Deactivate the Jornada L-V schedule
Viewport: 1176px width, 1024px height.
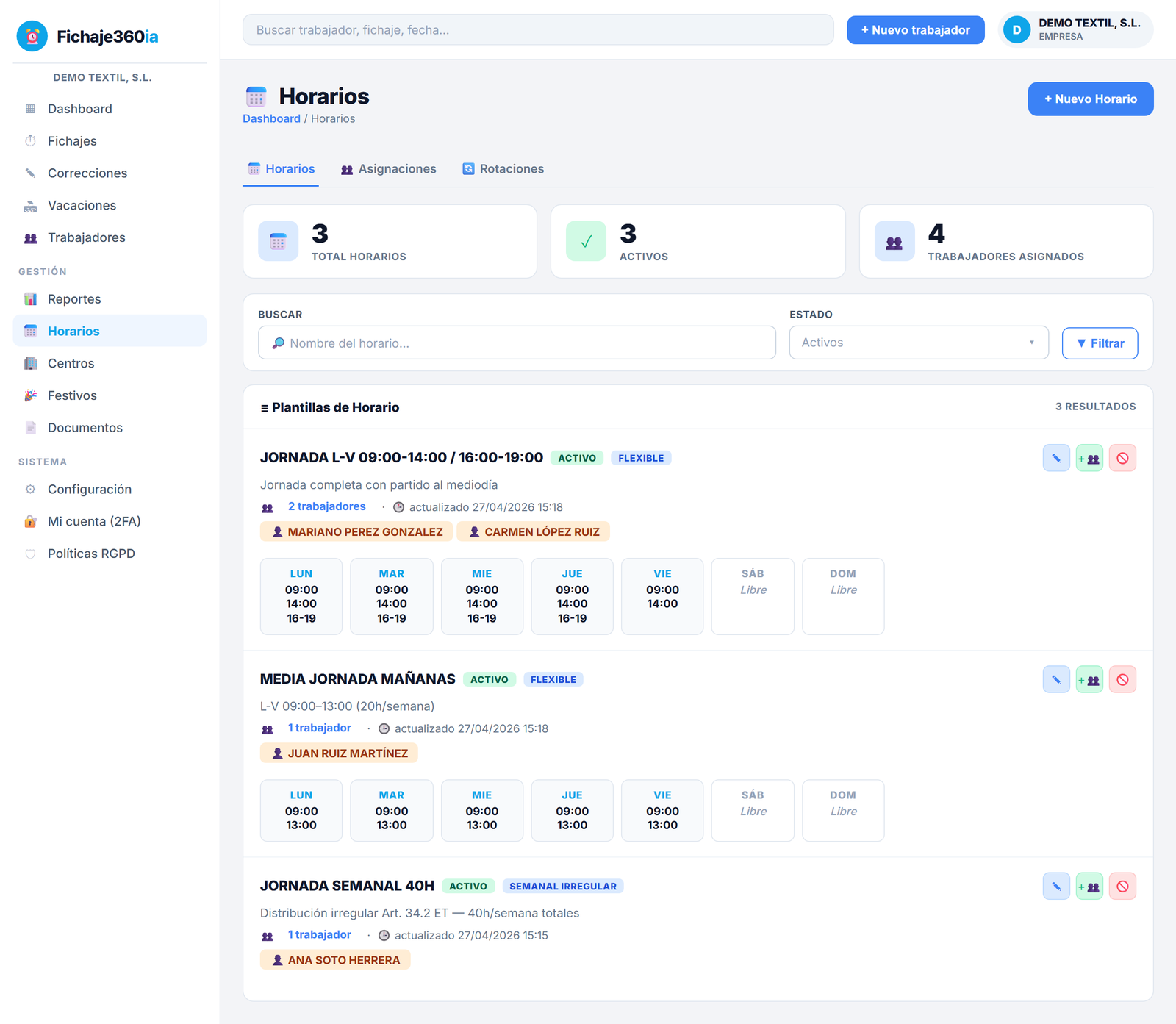[1122, 458]
